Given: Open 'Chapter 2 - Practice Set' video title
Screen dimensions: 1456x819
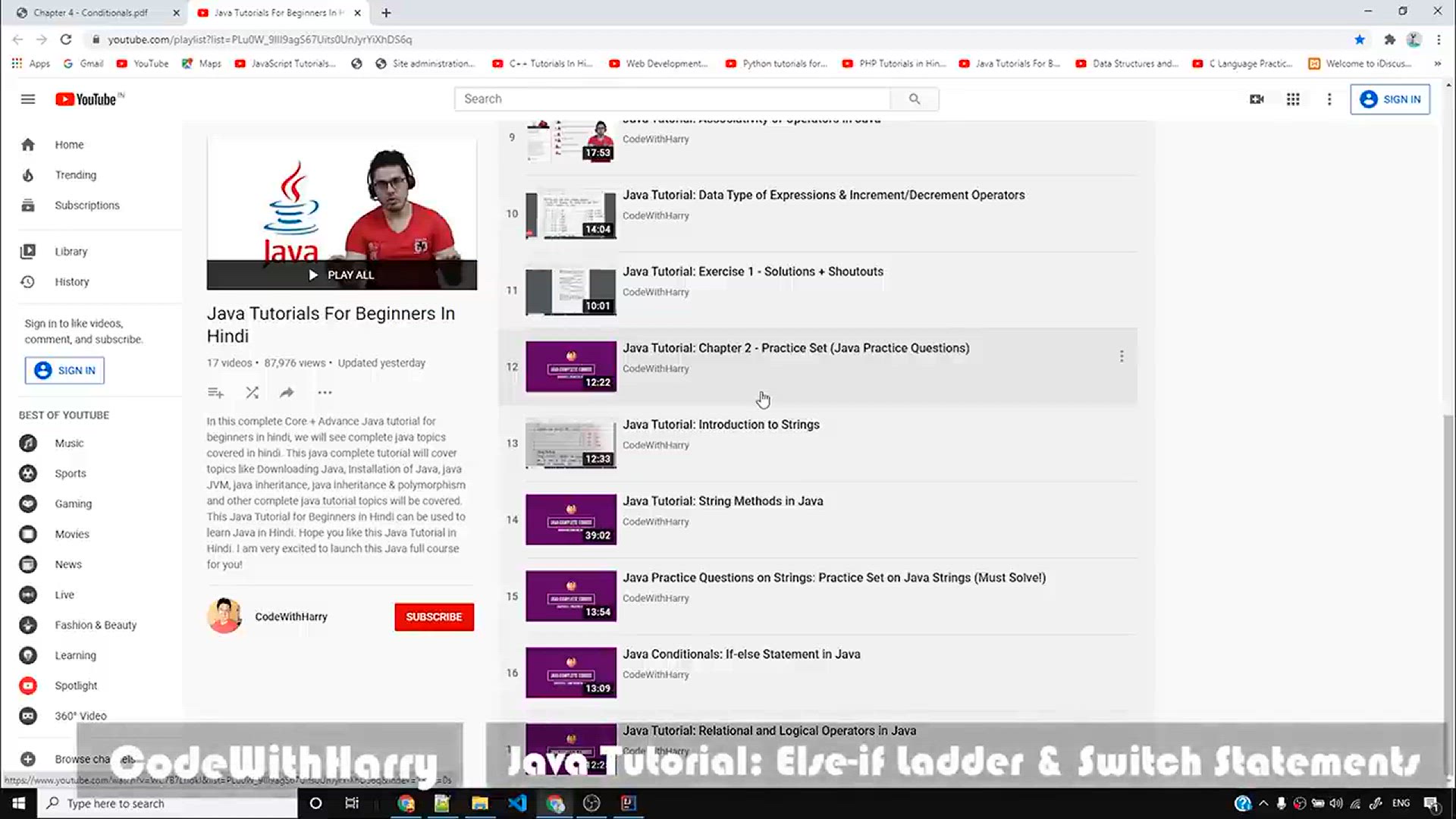Looking at the screenshot, I should pos(795,348).
